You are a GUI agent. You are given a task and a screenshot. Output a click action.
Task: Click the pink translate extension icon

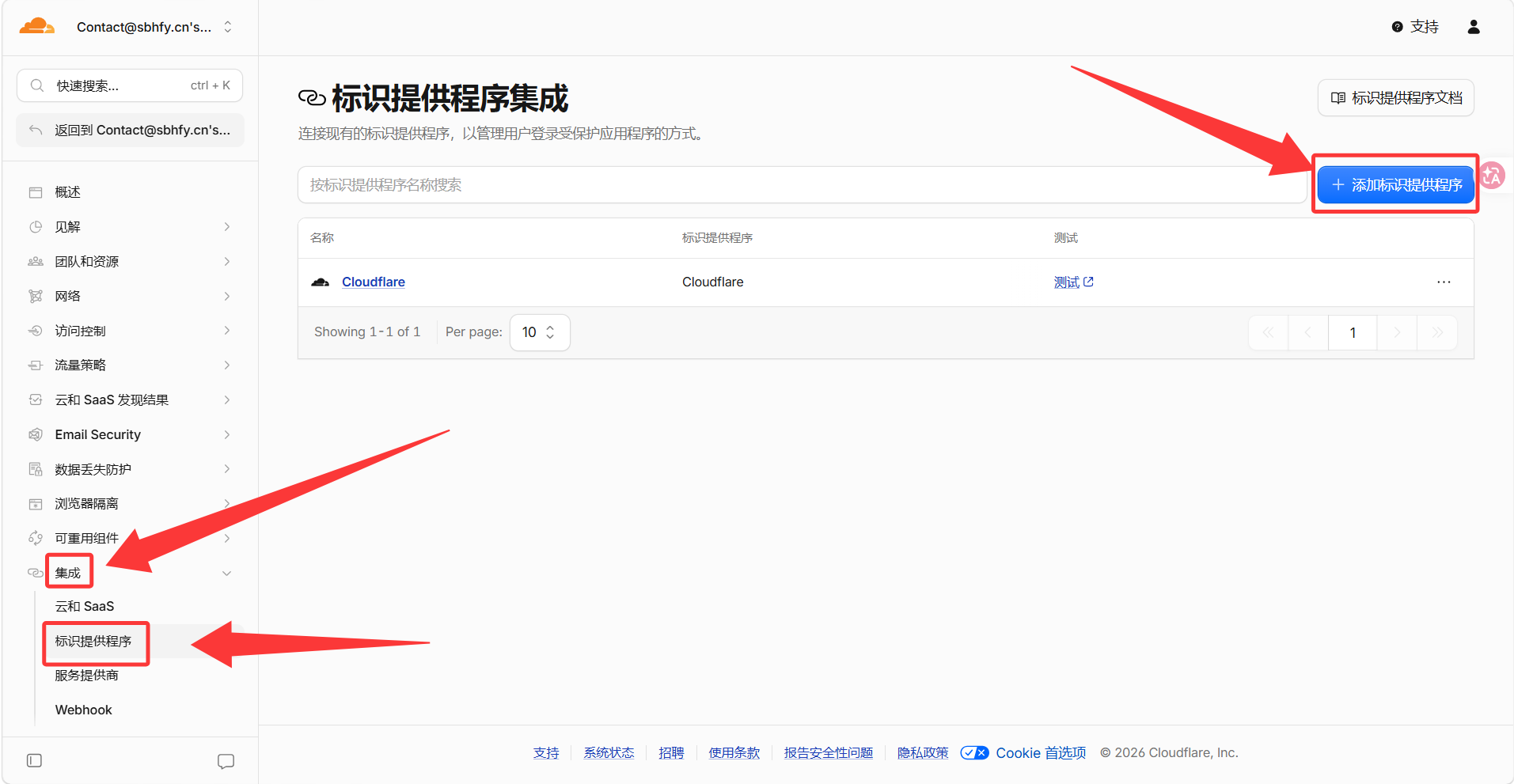click(1492, 175)
